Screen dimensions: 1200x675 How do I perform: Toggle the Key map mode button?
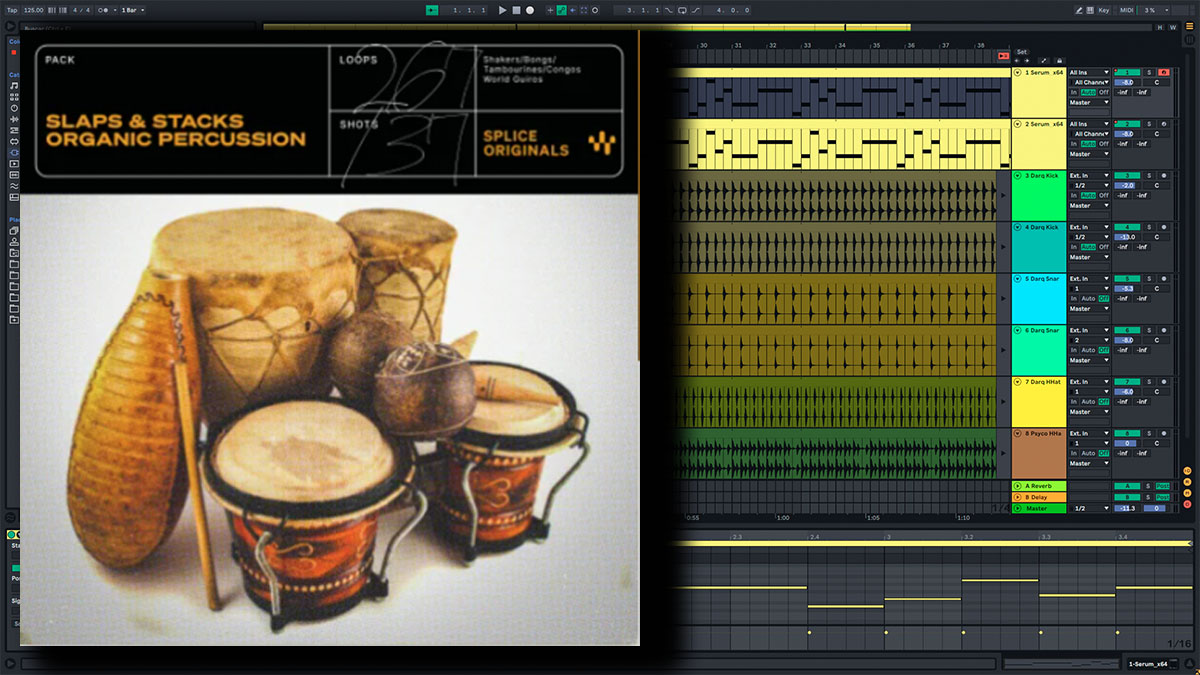[1104, 10]
